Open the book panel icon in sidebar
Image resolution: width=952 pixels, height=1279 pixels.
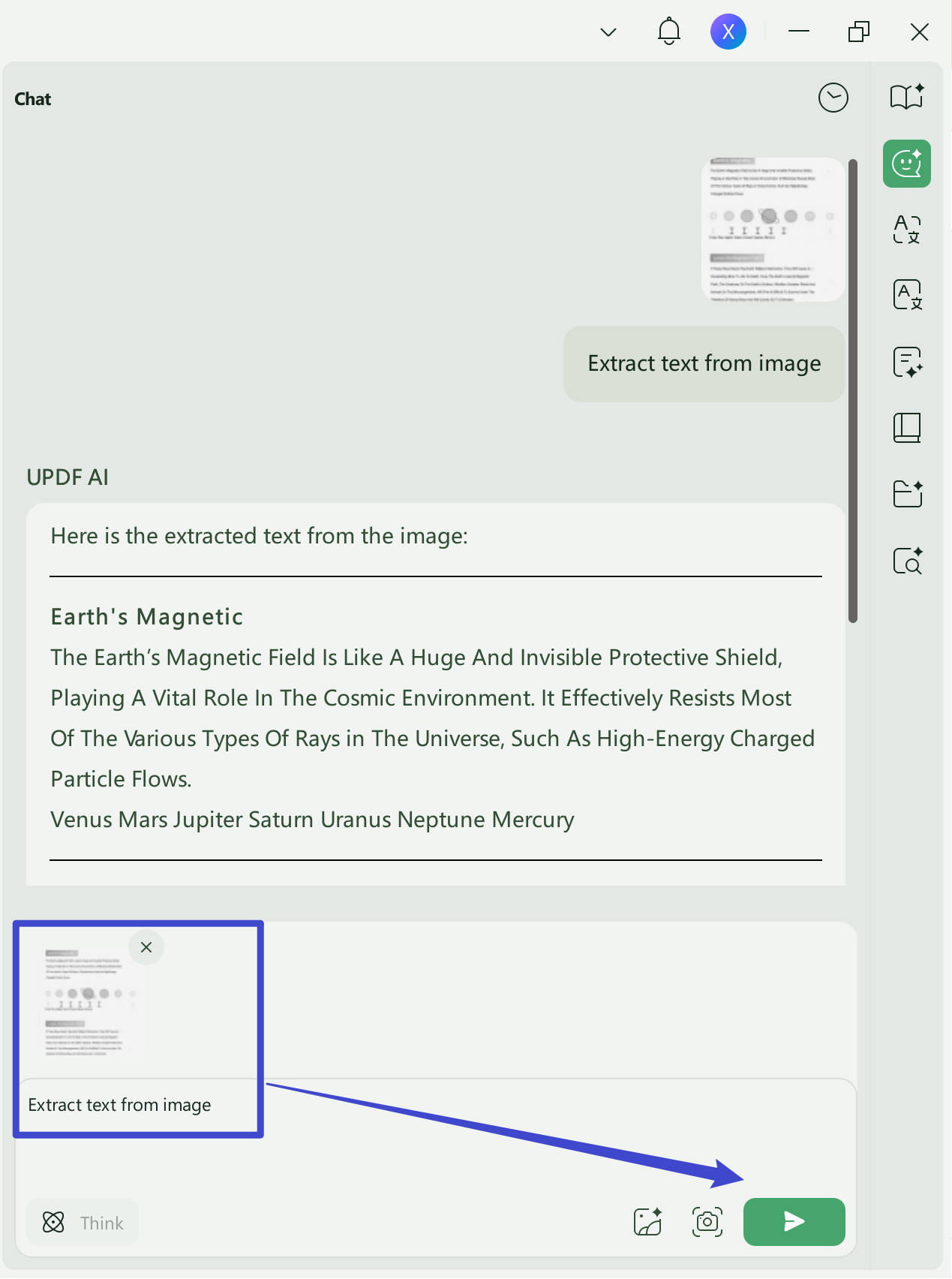click(907, 428)
